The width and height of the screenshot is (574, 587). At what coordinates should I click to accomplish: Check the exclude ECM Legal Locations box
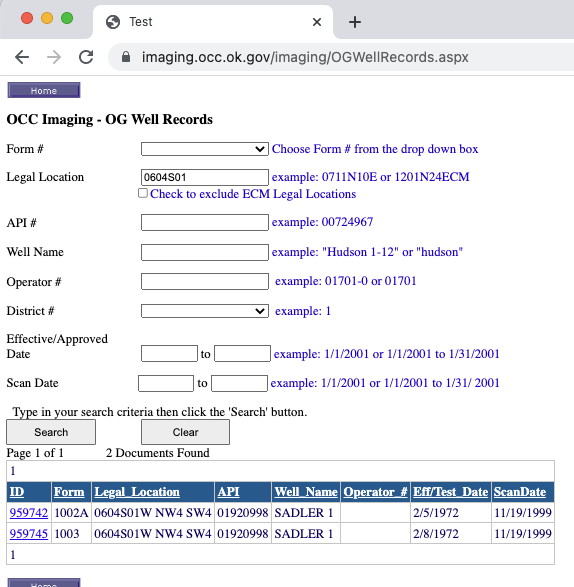143,193
